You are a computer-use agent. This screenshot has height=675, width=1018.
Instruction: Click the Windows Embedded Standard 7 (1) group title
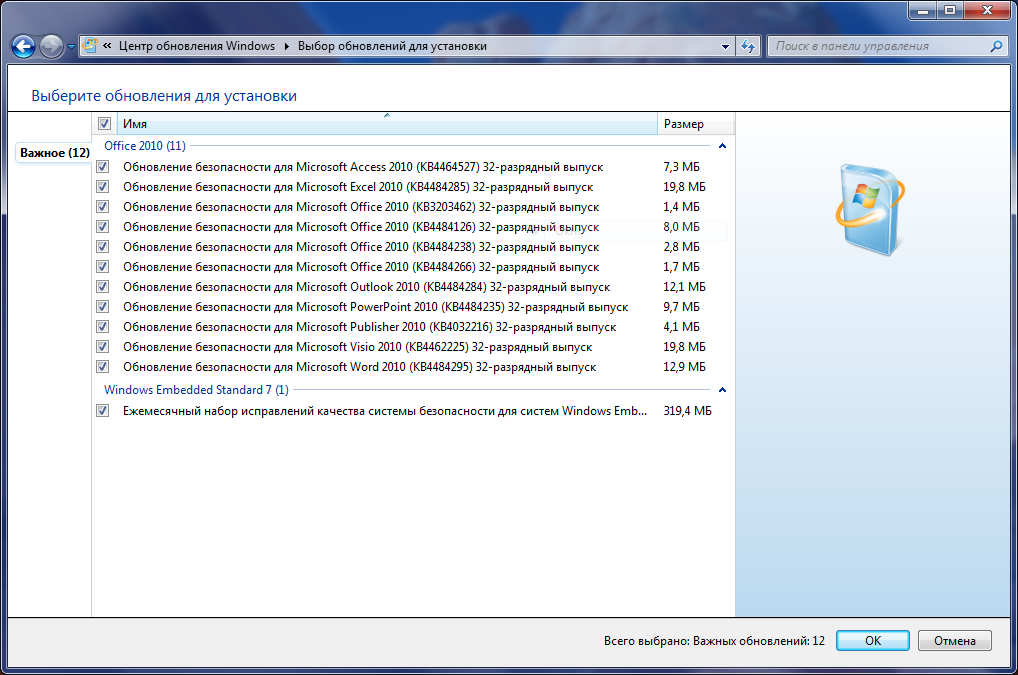pyautogui.click(x=196, y=390)
